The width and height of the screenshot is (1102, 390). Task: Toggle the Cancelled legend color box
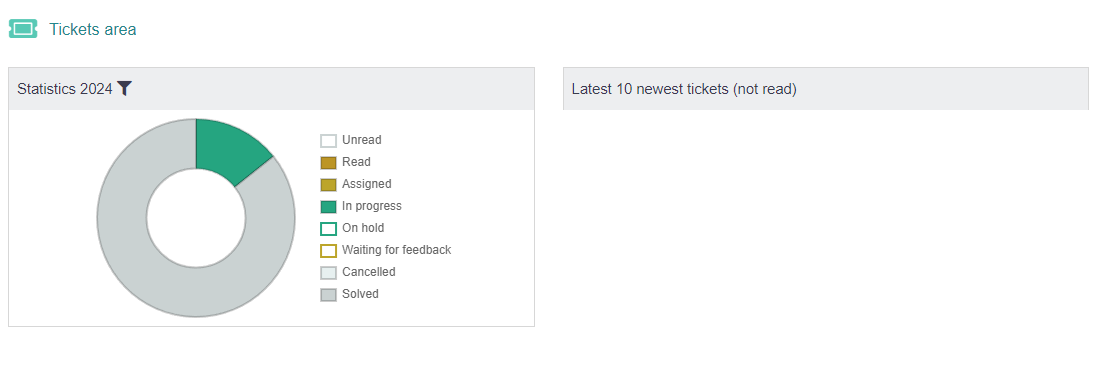pyautogui.click(x=328, y=273)
